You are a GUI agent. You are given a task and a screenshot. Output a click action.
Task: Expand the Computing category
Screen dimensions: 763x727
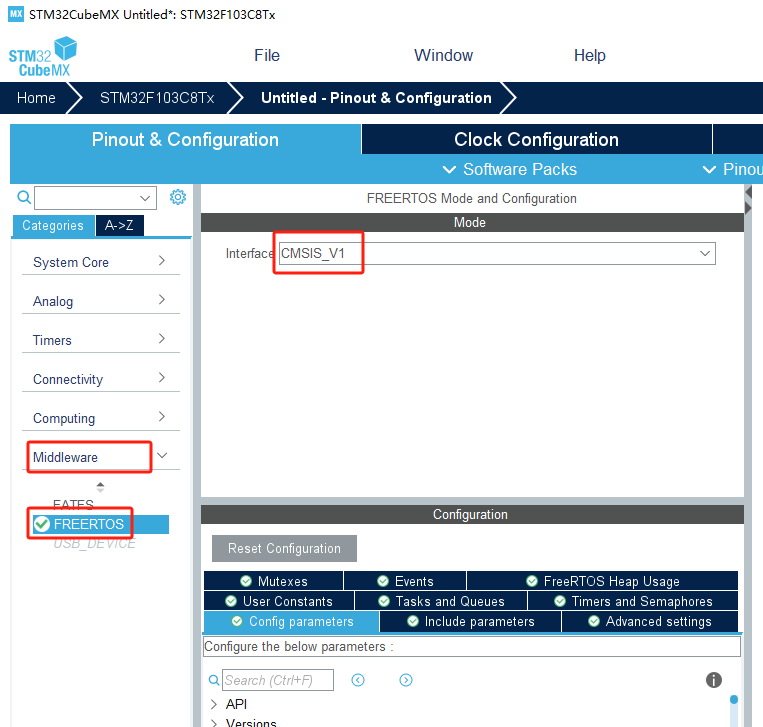(101, 418)
